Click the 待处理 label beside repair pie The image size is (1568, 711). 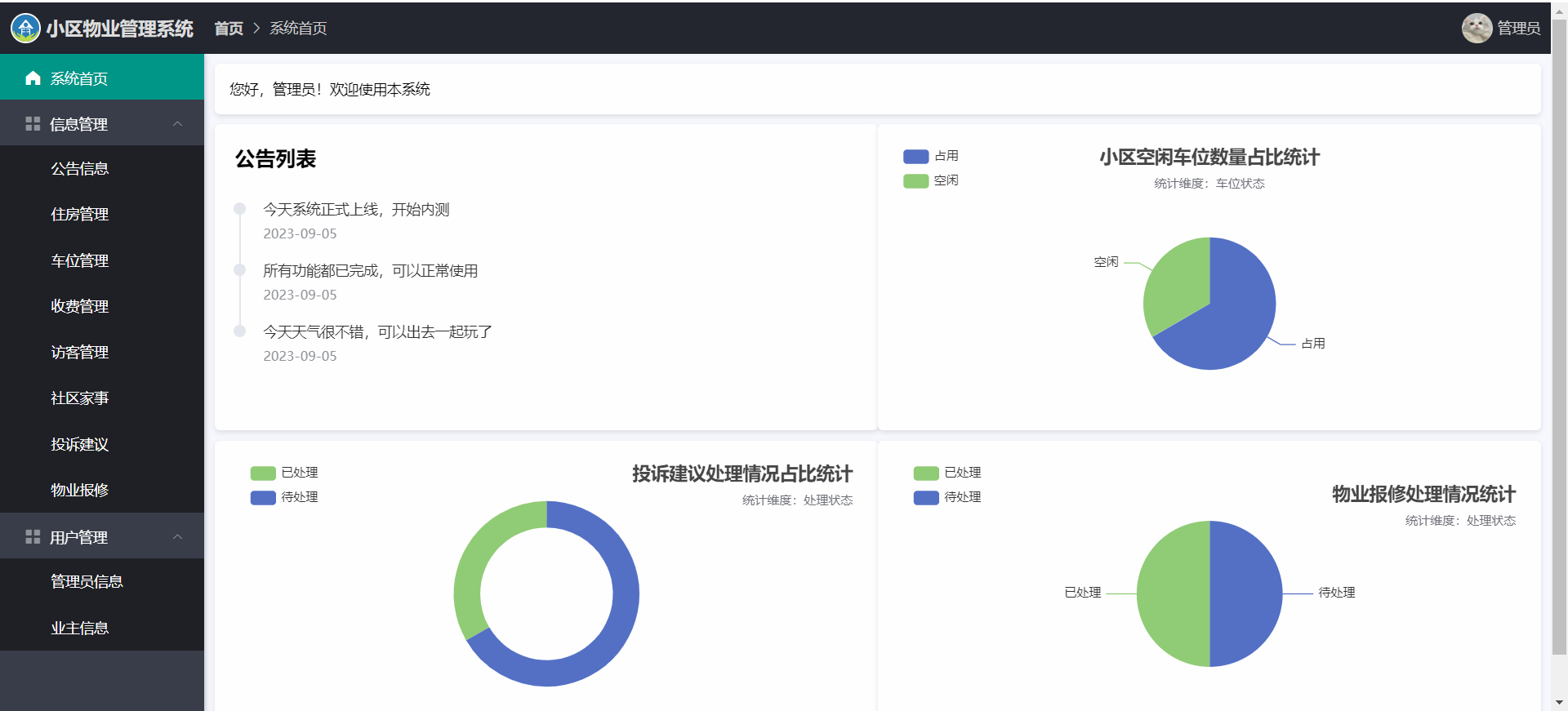pos(1337,593)
